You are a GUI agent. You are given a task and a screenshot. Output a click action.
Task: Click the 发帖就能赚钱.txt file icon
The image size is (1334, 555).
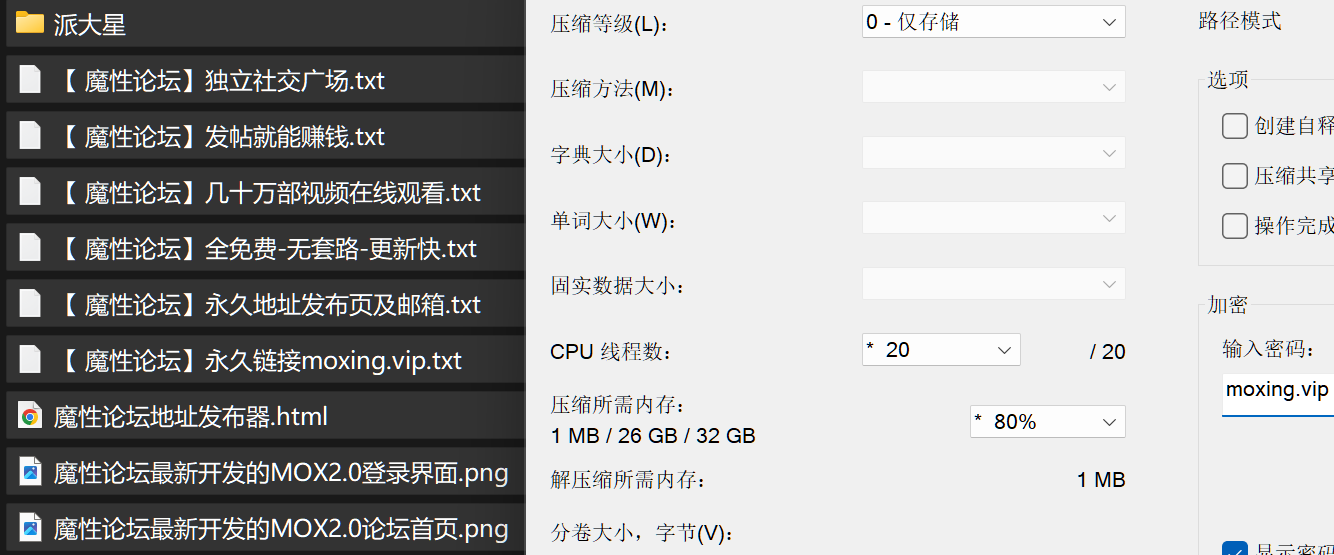tap(30, 136)
